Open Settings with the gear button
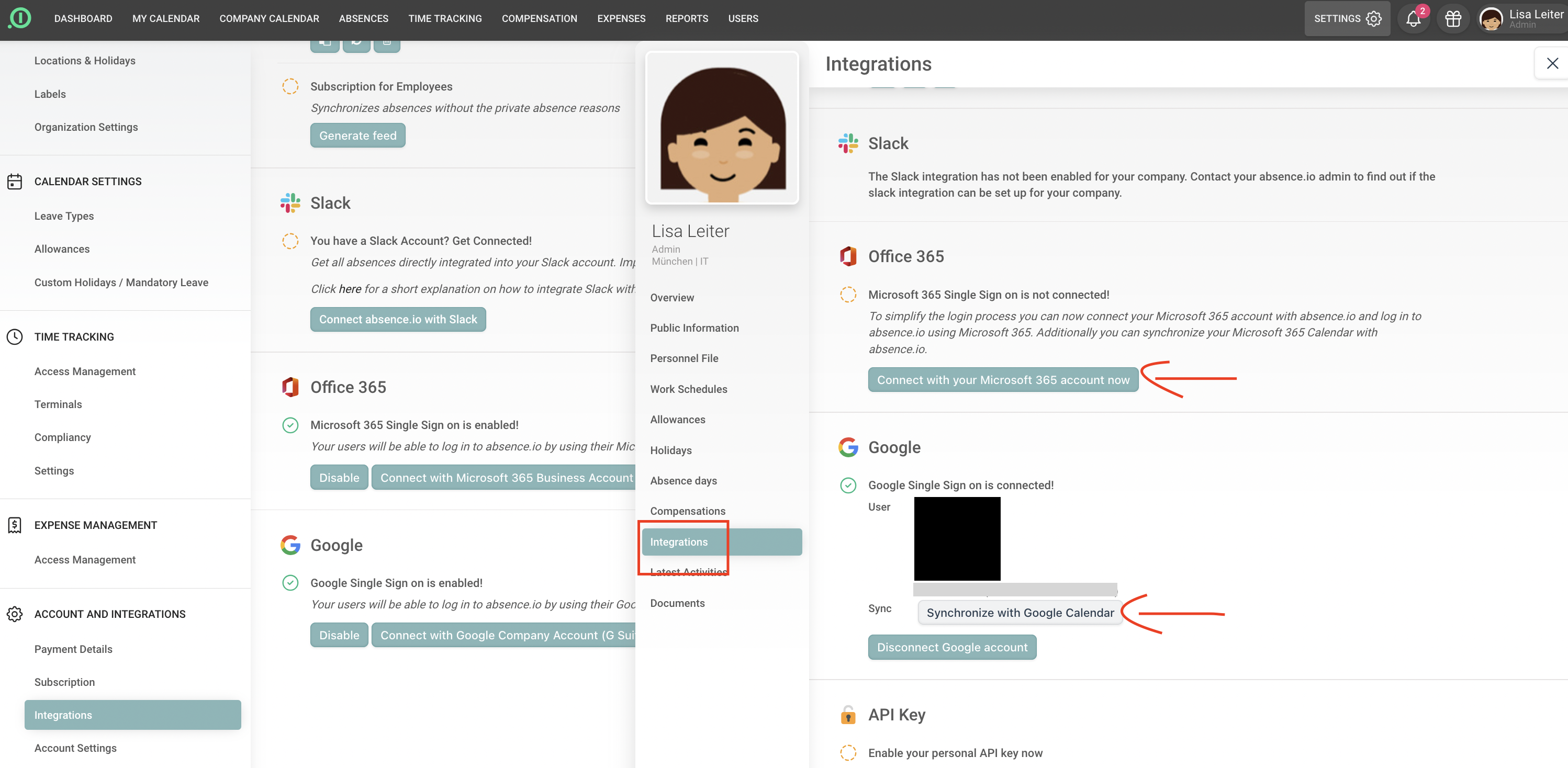Image resolution: width=1568 pixels, height=768 pixels. pos(1347,19)
